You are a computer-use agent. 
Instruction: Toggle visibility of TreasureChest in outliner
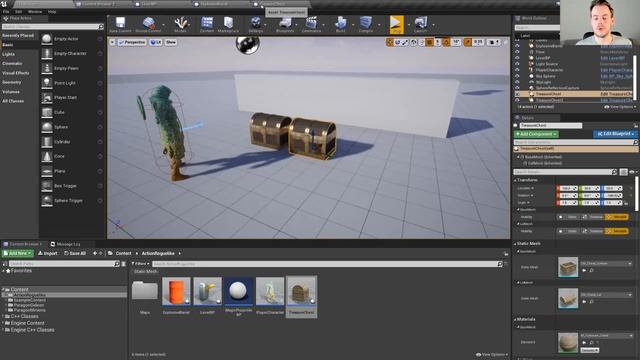tap(518, 94)
